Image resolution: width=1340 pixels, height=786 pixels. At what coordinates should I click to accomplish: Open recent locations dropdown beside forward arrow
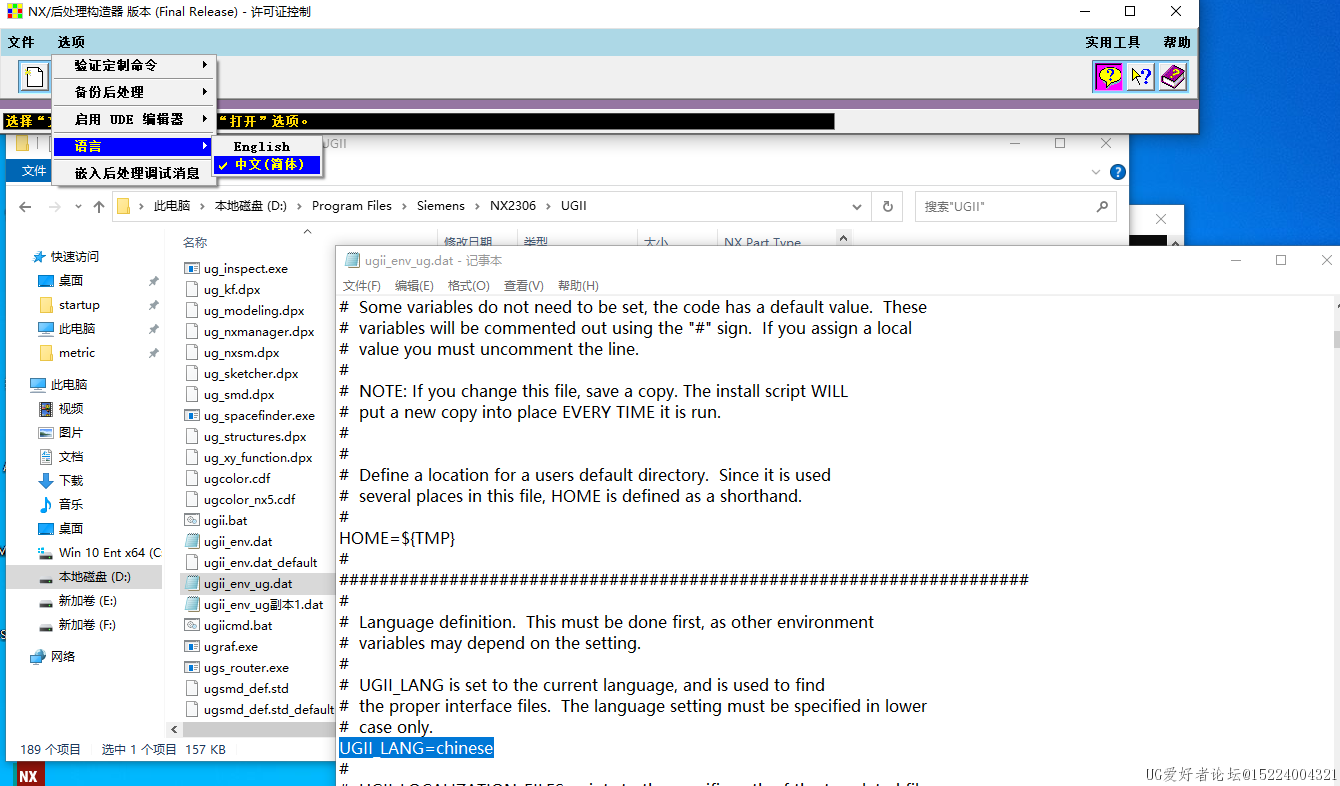click(x=77, y=207)
